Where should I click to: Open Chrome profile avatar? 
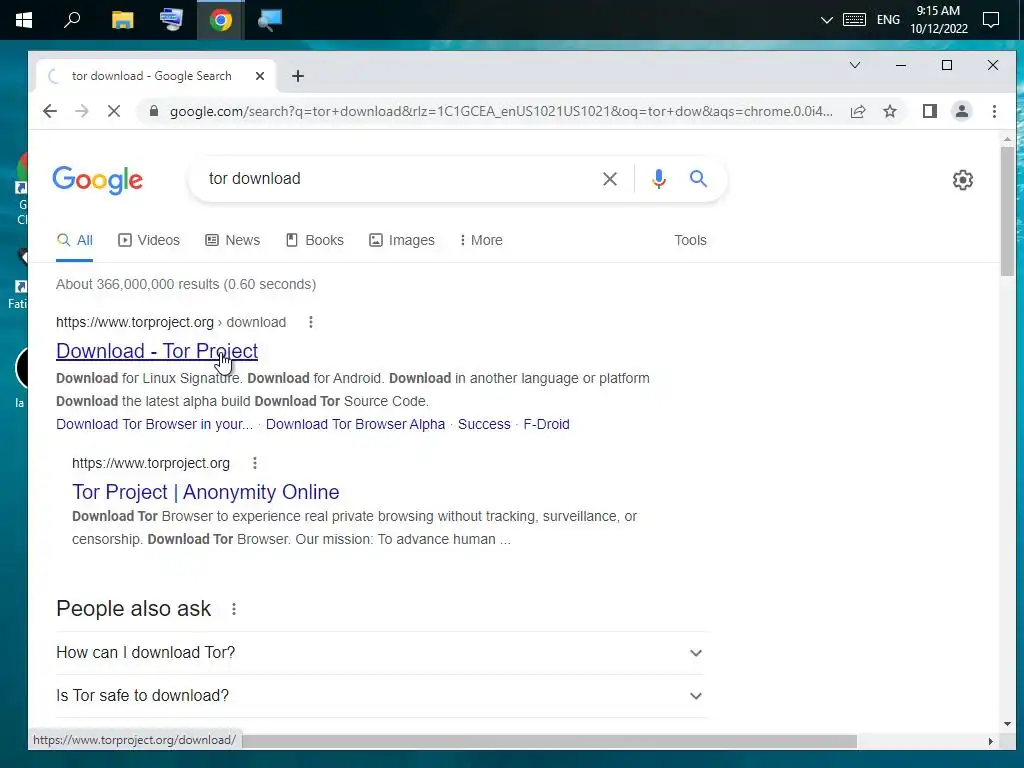962,112
